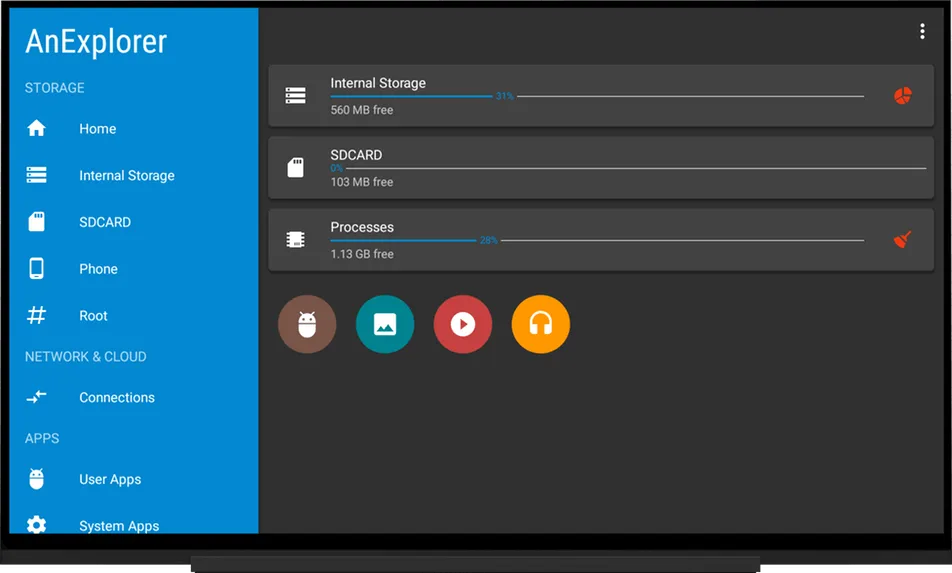Select Connections in the sidebar
This screenshot has height=573, width=952.
[x=117, y=398]
